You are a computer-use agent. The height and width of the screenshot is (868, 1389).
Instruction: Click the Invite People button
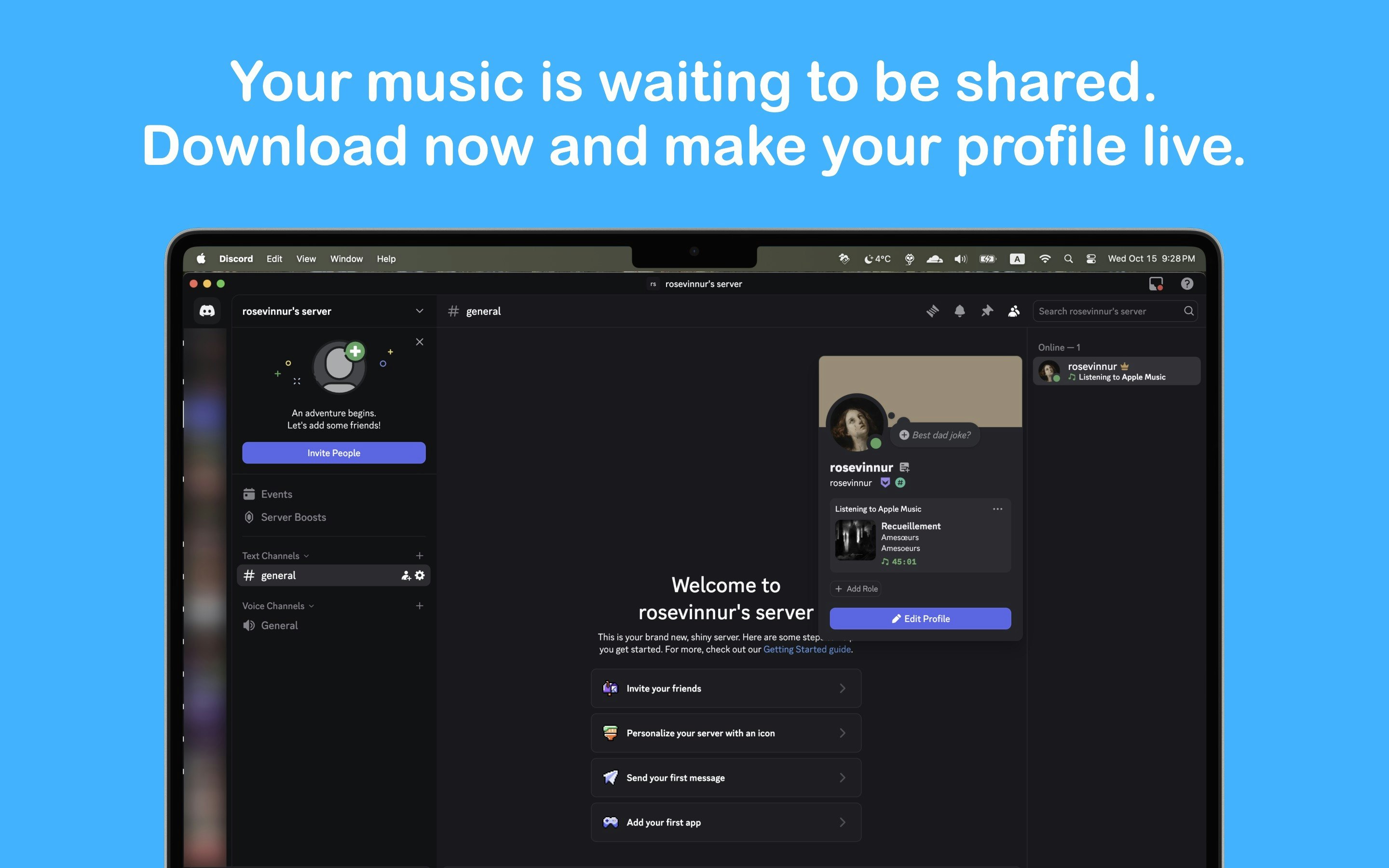click(x=333, y=453)
